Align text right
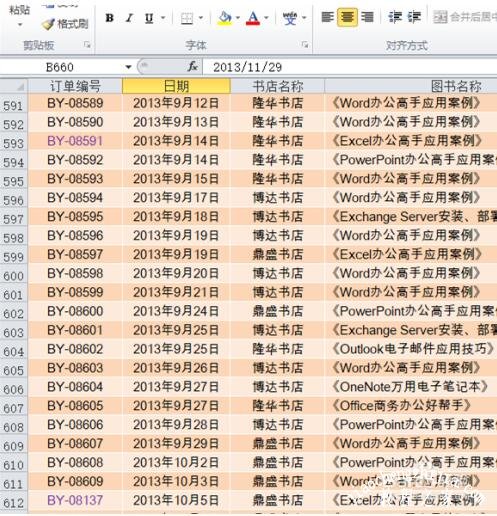This screenshot has width=497, height=516. [367, 17]
